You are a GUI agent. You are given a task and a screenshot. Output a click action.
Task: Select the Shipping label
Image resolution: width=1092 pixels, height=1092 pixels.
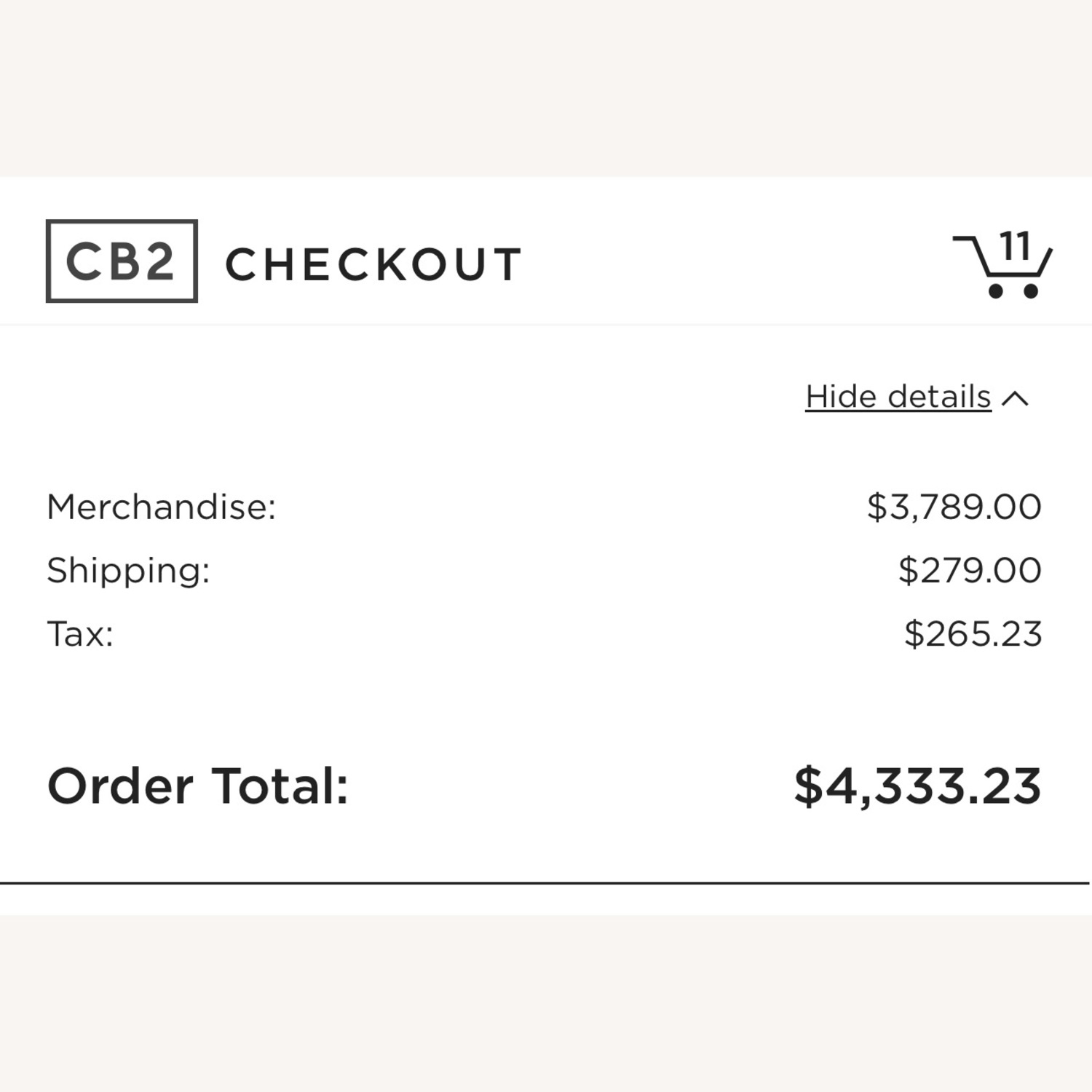(x=128, y=570)
